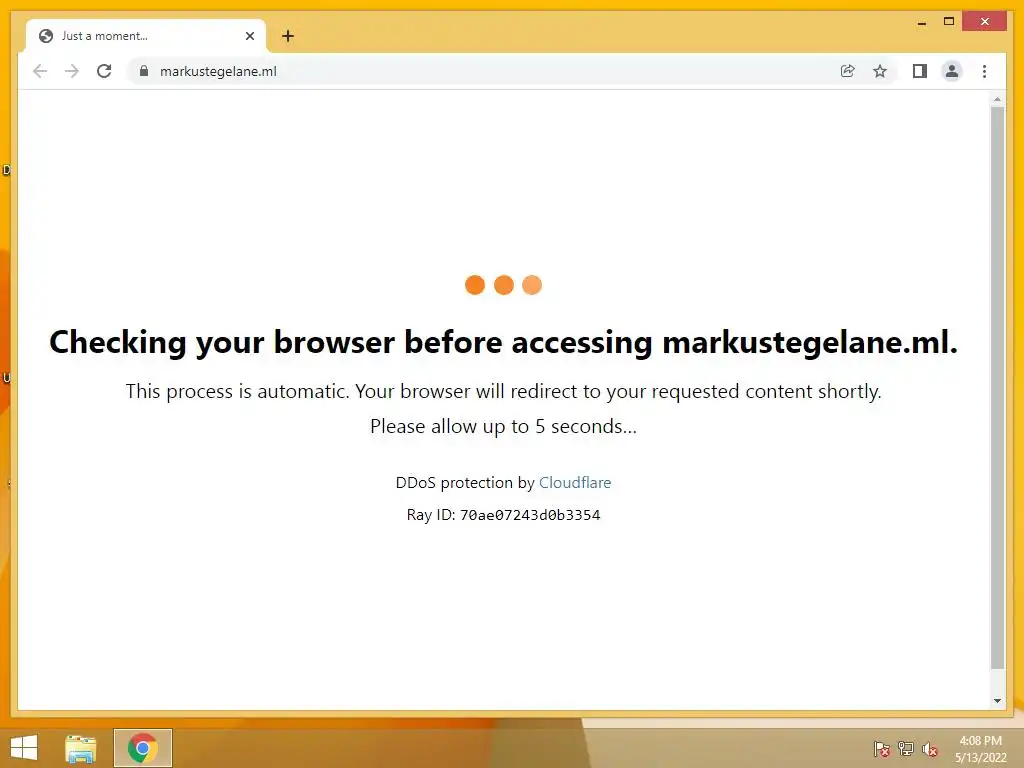Image resolution: width=1024 pixels, height=768 pixels.
Task: View site information via the lock icon
Action: click(144, 71)
